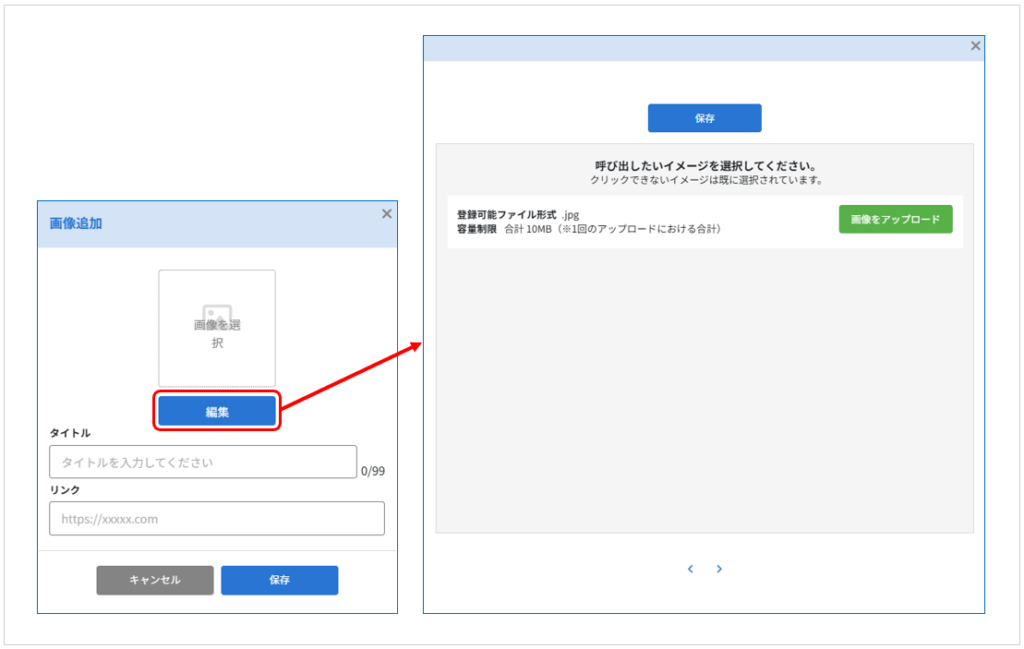Focus the タイトル input field
This screenshot has height=649, width=1024.
pyautogui.click(x=203, y=462)
